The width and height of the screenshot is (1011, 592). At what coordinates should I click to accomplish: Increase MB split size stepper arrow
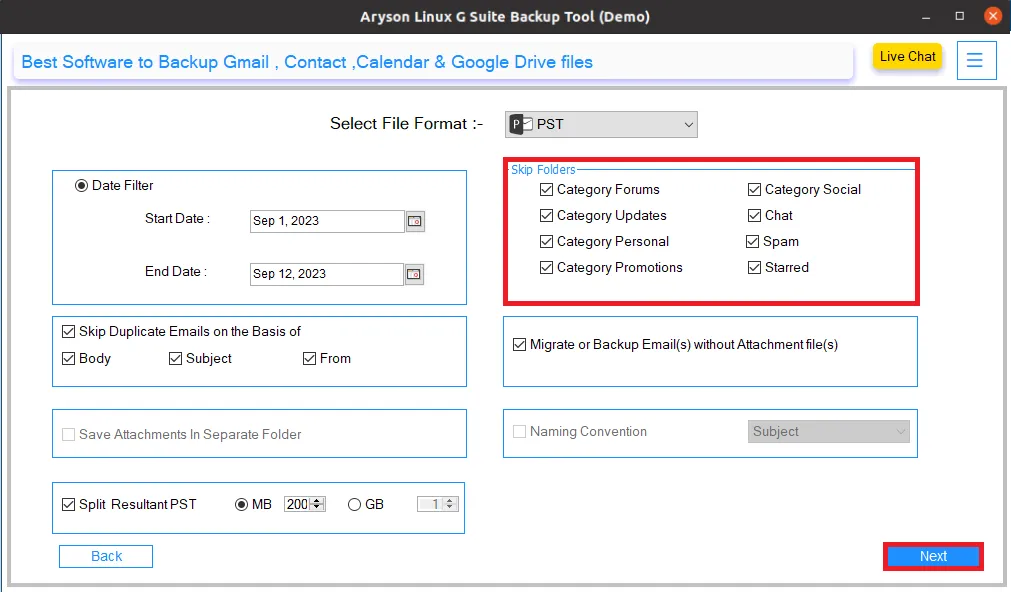click(x=317, y=500)
